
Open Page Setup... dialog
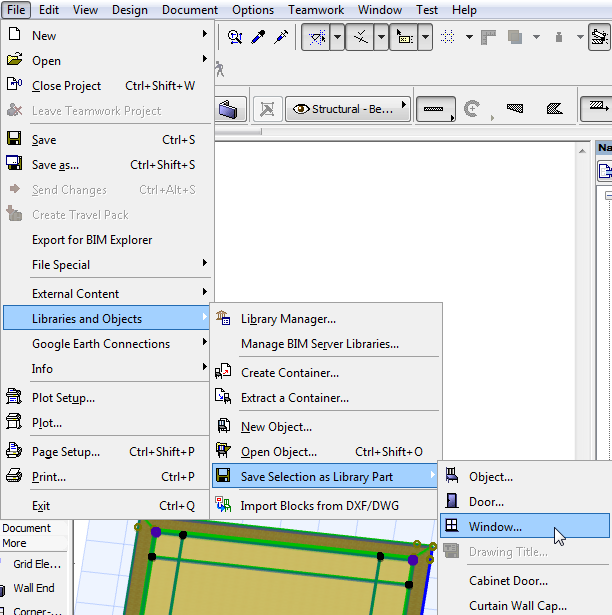tap(107, 452)
